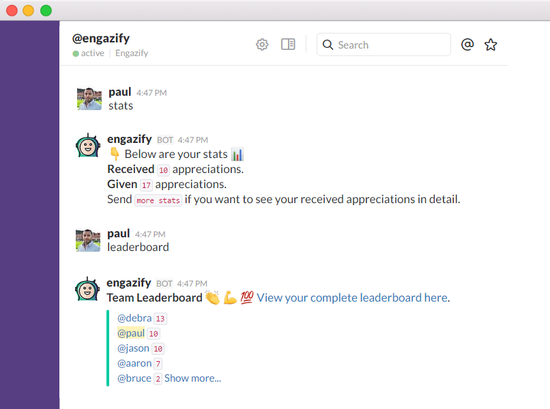Click paul's avatar on leaderboard message
Image resolution: width=550 pixels, height=409 pixels.
coord(88,240)
